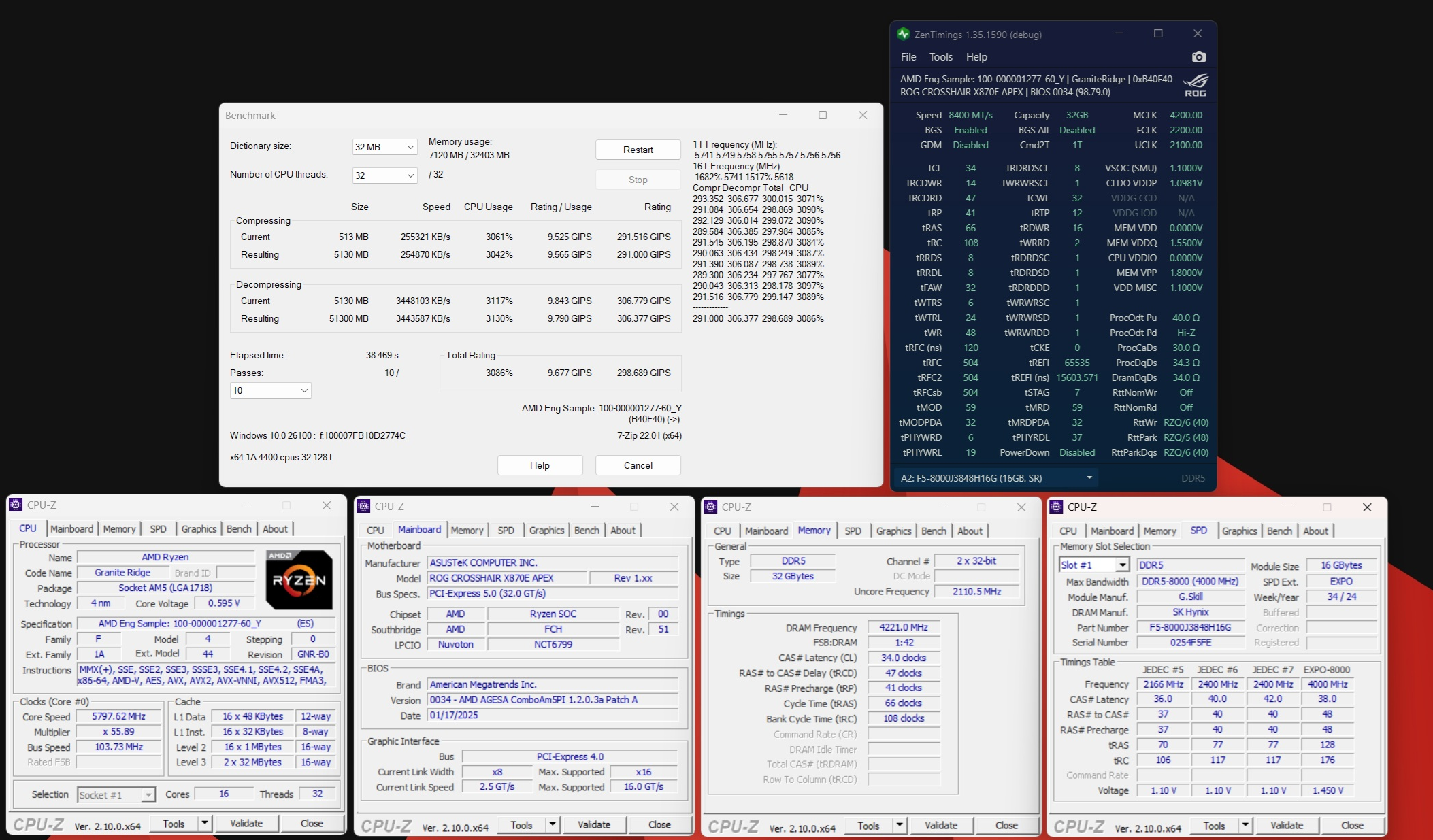Click the Core Speed value 5797.62 MHz
Viewport: 1433px width, 840px height.
click(x=119, y=717)
